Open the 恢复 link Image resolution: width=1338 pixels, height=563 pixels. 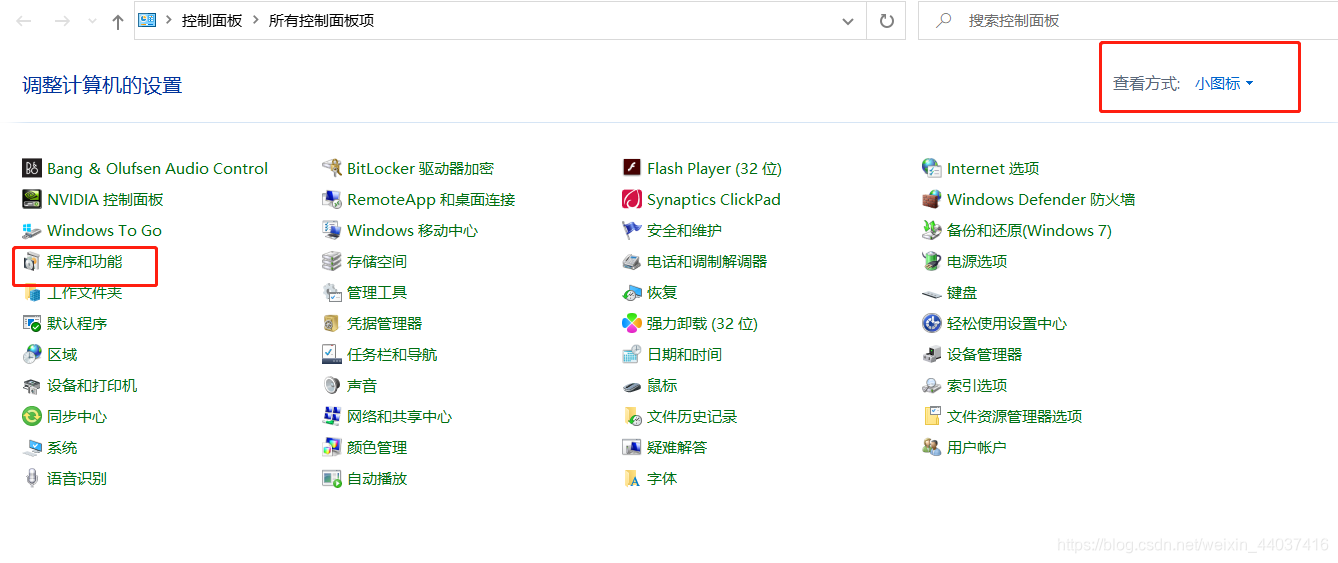[x=662, y=292]
